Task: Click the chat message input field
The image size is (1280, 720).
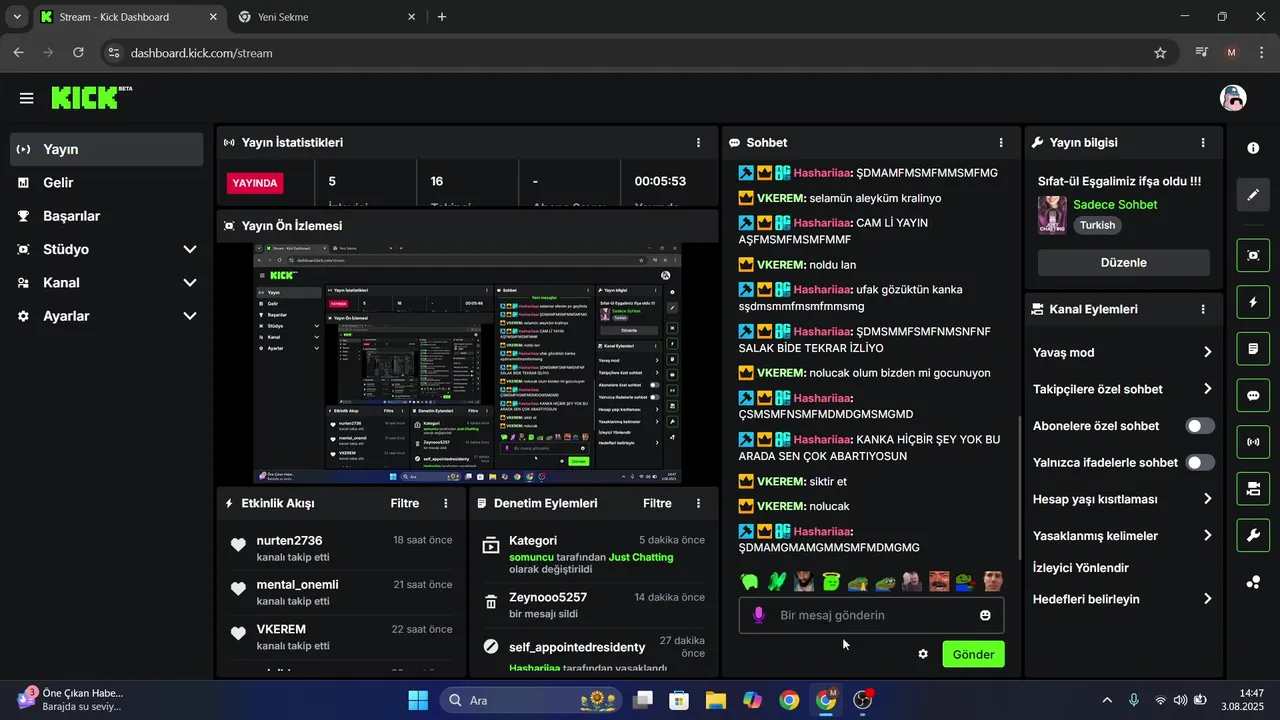Action: tap(871, 615)
